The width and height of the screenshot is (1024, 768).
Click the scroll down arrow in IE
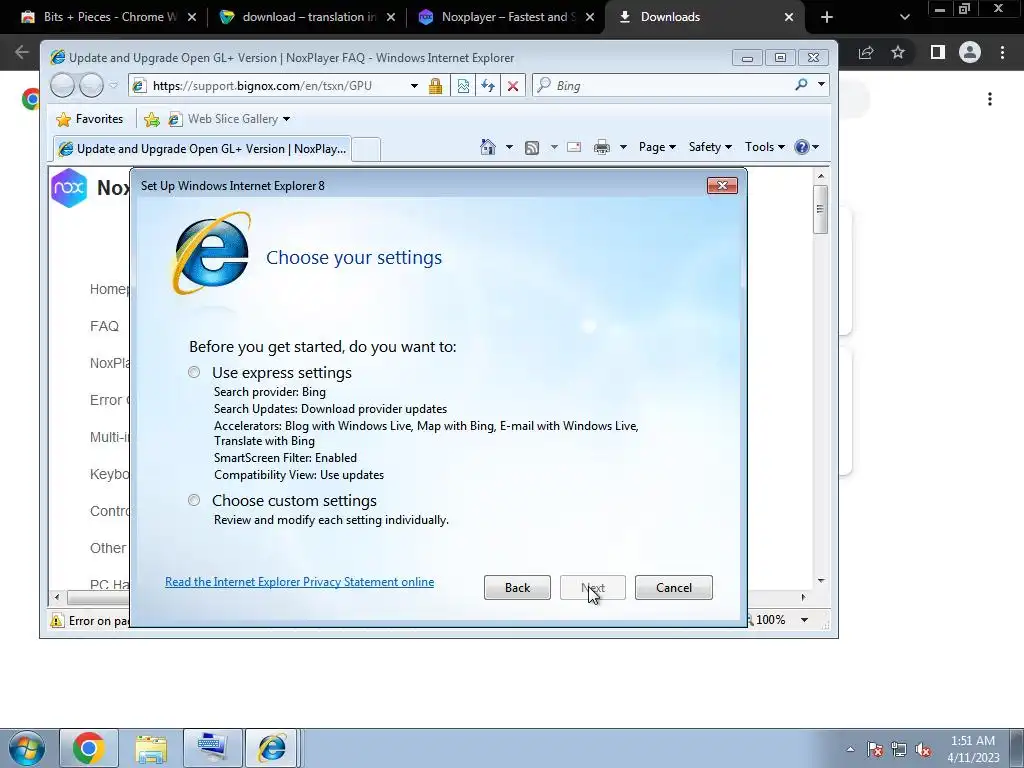click(x=821, y=581)
